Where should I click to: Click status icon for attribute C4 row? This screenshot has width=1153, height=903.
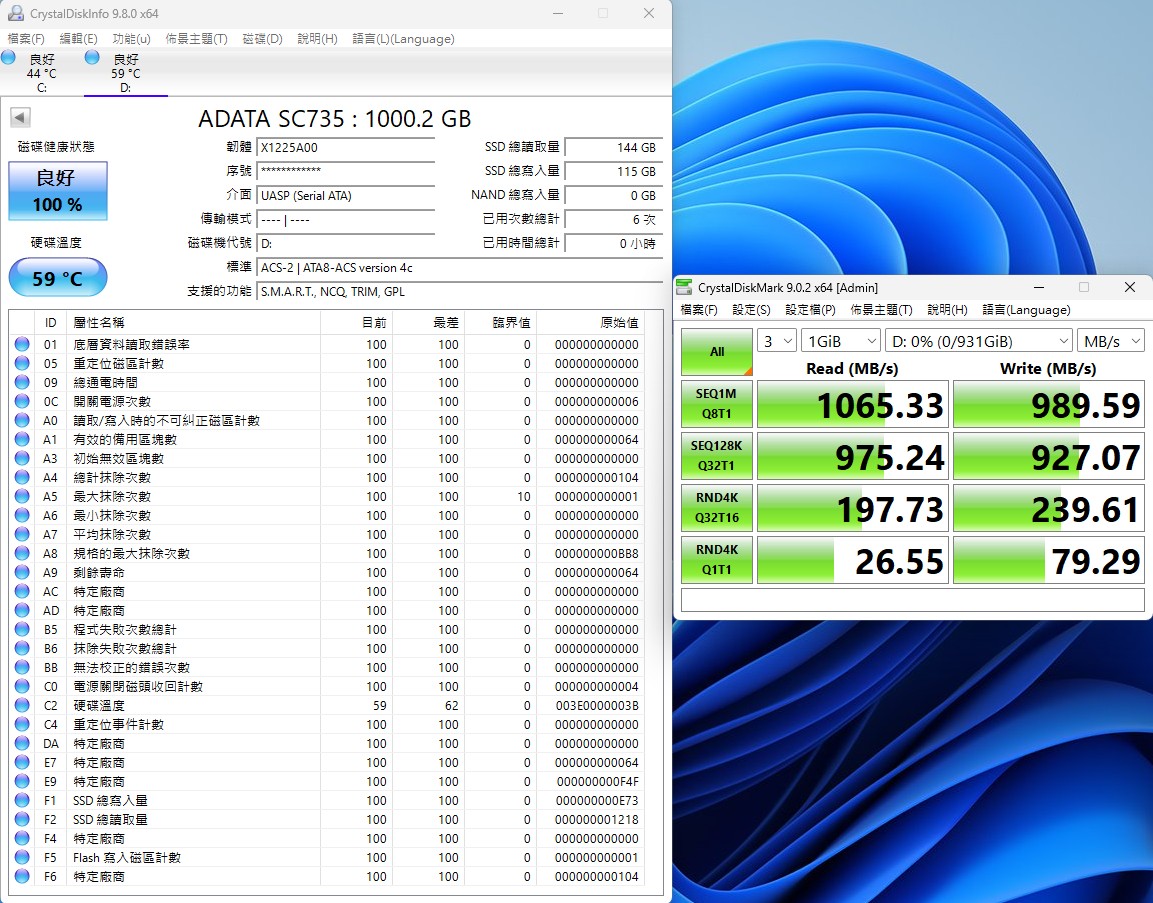(22, 724)
